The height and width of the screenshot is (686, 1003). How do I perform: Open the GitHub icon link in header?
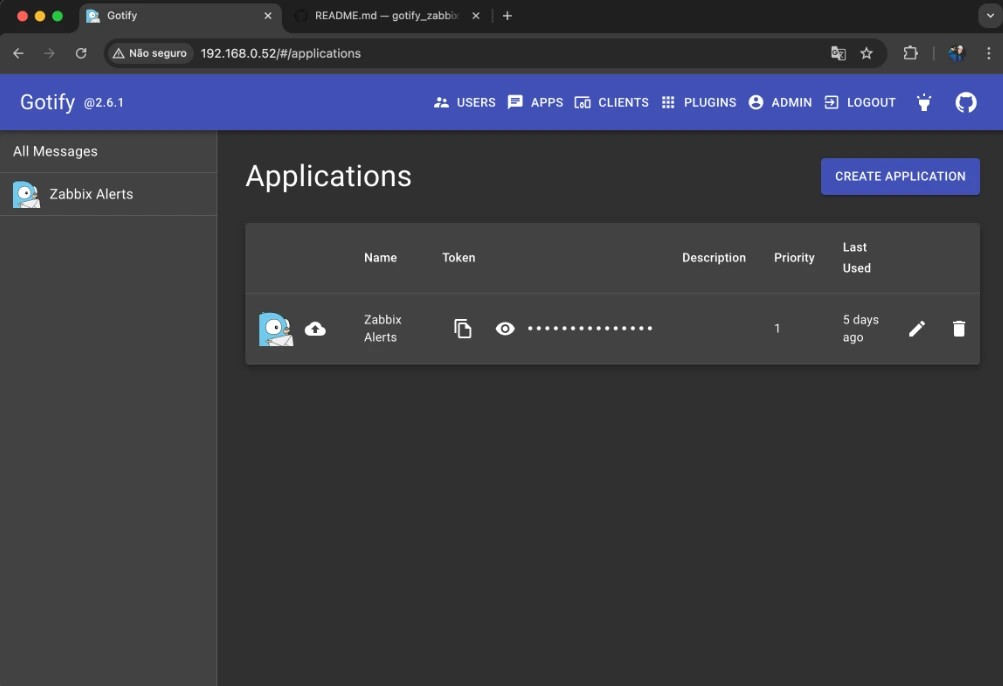966,102
